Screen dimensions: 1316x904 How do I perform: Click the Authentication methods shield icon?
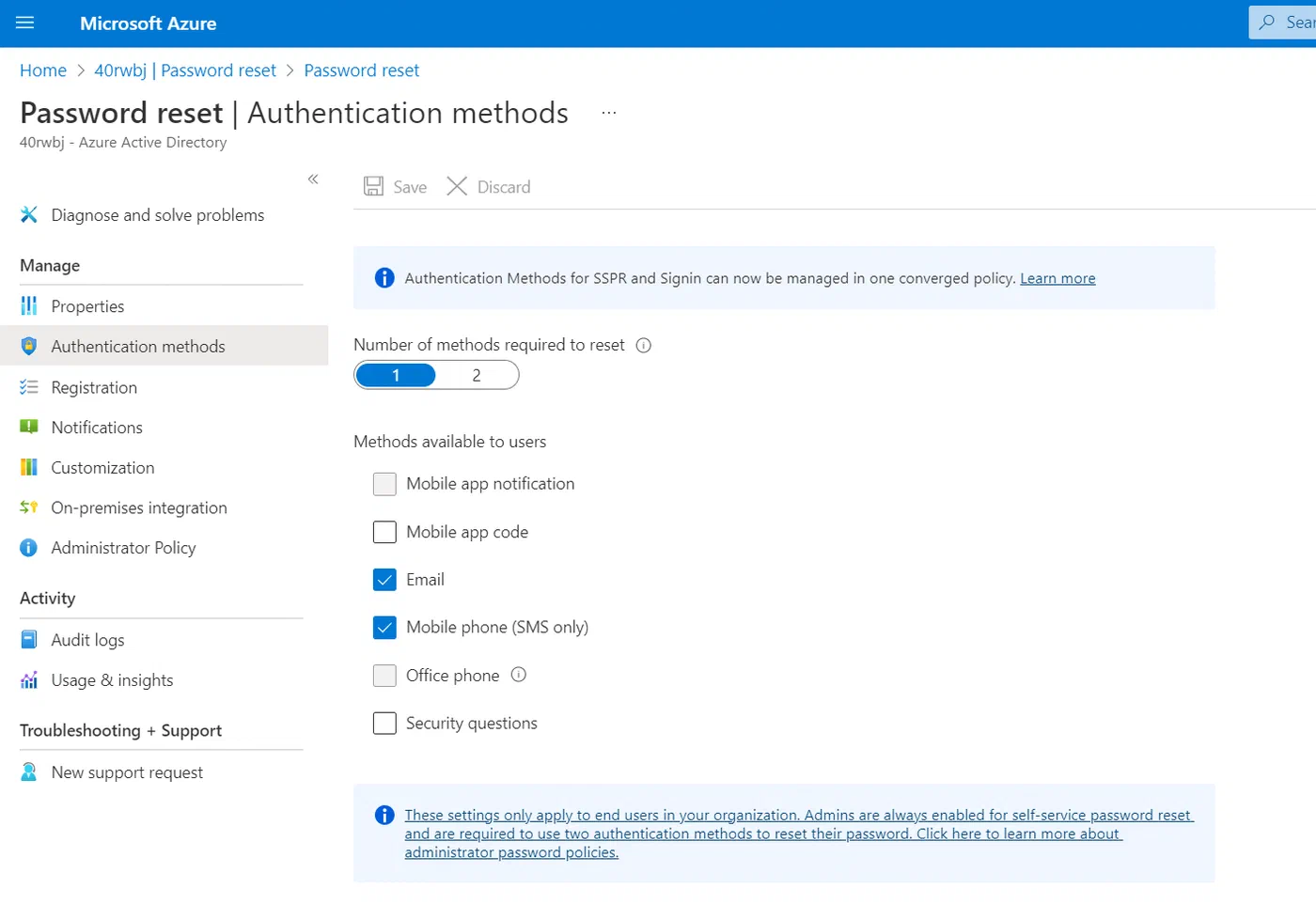pyautogui.click(x=29, y=346)
